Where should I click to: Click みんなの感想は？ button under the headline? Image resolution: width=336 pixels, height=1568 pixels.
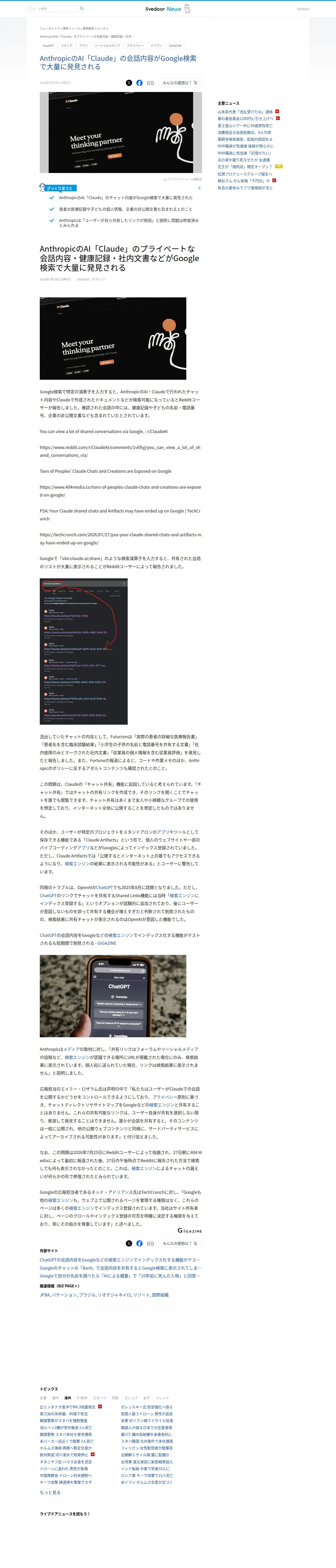180,83
